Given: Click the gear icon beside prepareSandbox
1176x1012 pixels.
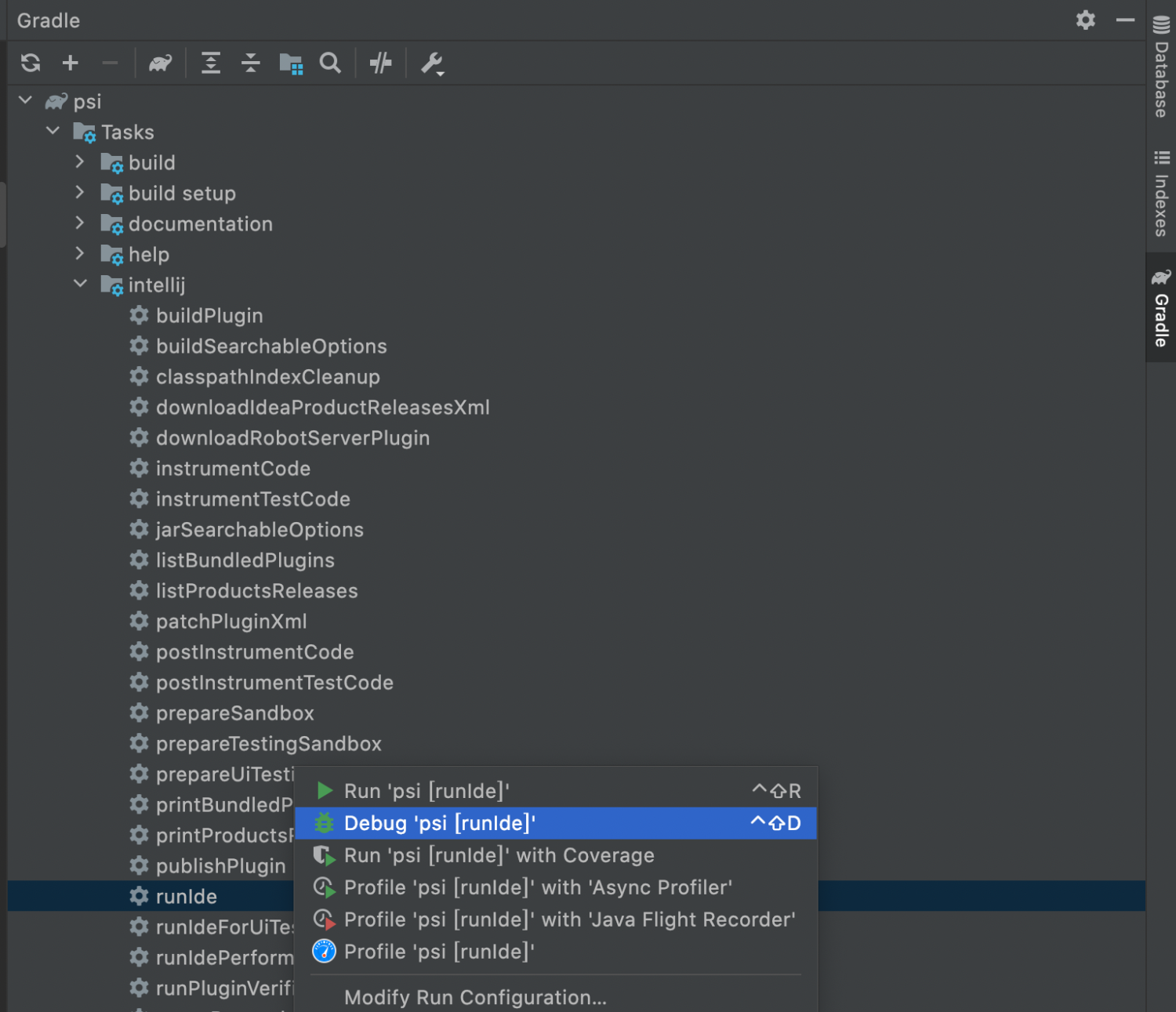Looking at the screenshot, I should [139, 713].
